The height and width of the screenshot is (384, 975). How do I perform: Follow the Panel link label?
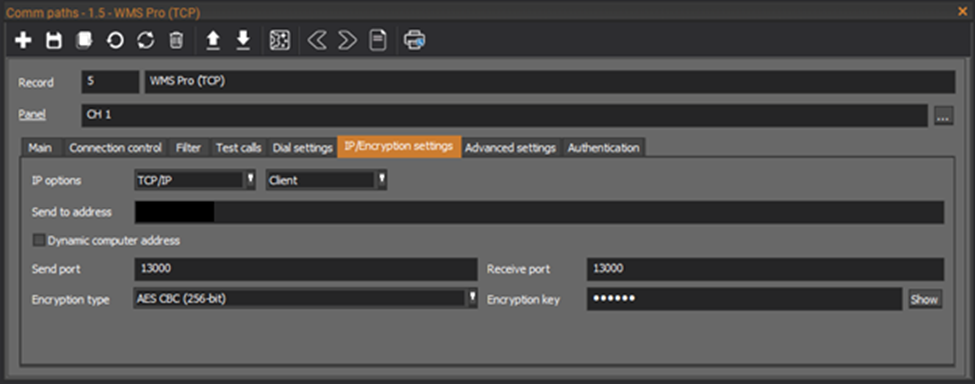(x=32, y=115)
